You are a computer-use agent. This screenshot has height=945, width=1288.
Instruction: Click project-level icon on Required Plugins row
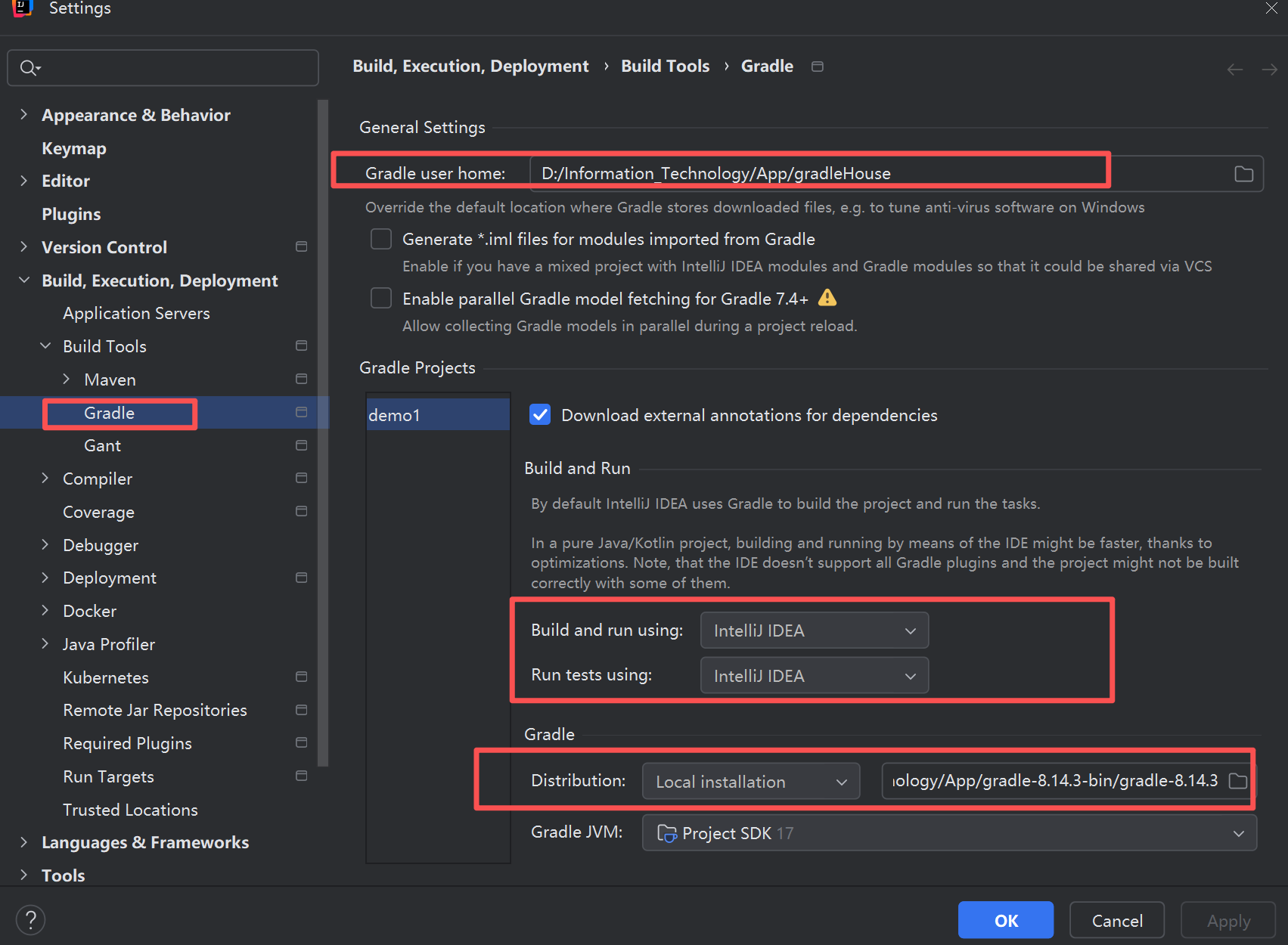(301, 742)
